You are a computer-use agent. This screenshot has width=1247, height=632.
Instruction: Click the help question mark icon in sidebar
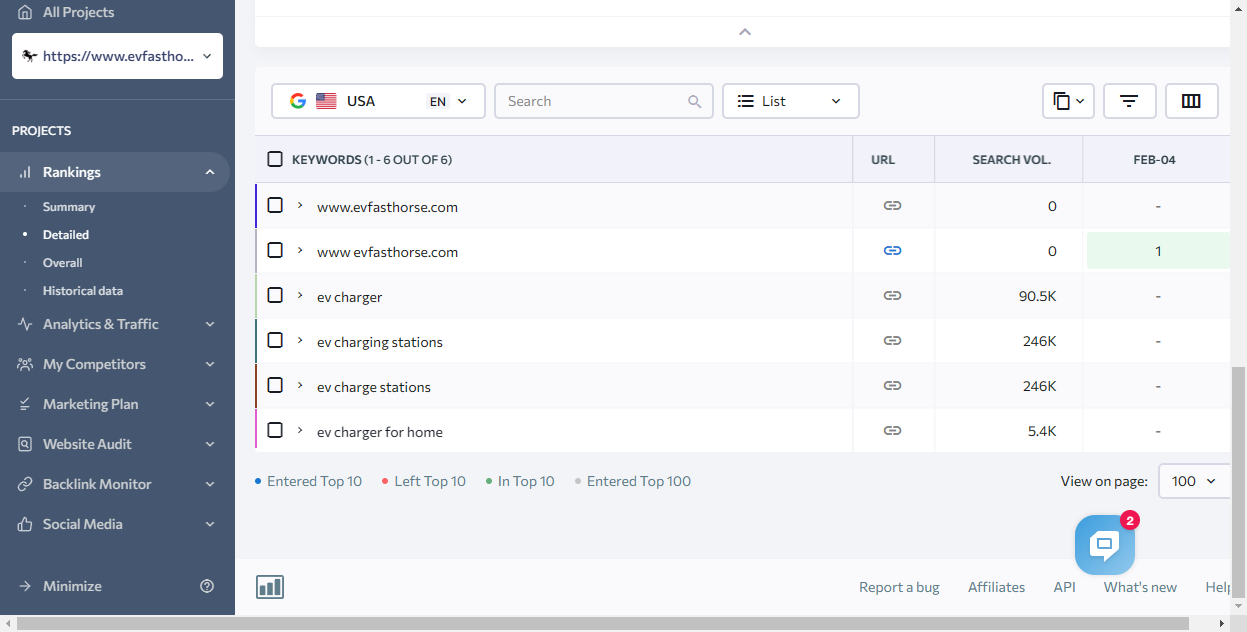[207, 586]
